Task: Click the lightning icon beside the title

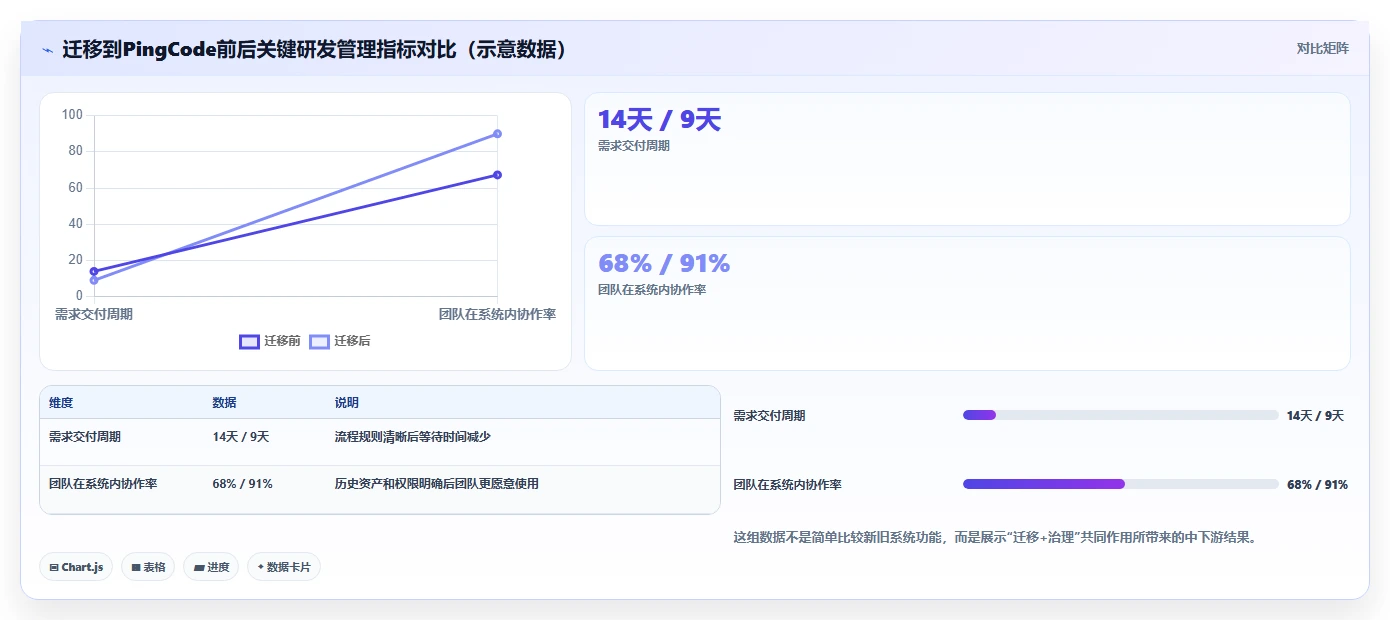Action: tap(47, 50)
